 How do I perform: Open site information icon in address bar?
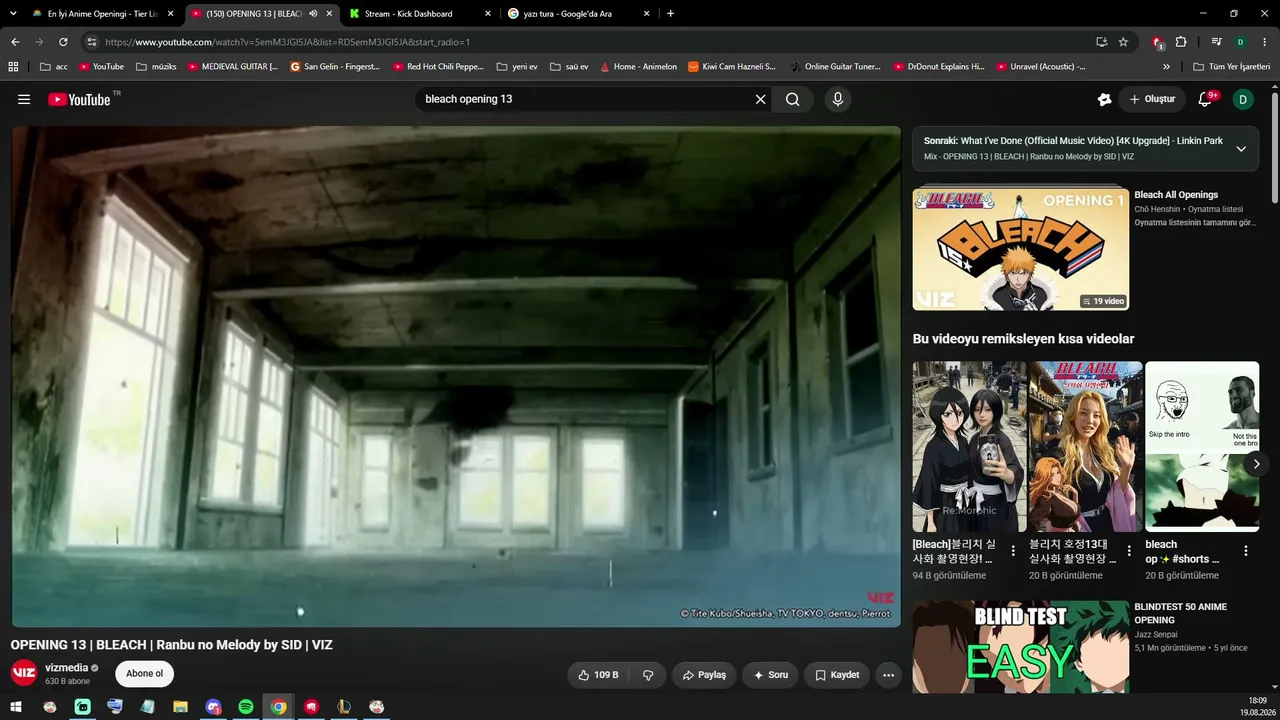click(x=91, y=42)
